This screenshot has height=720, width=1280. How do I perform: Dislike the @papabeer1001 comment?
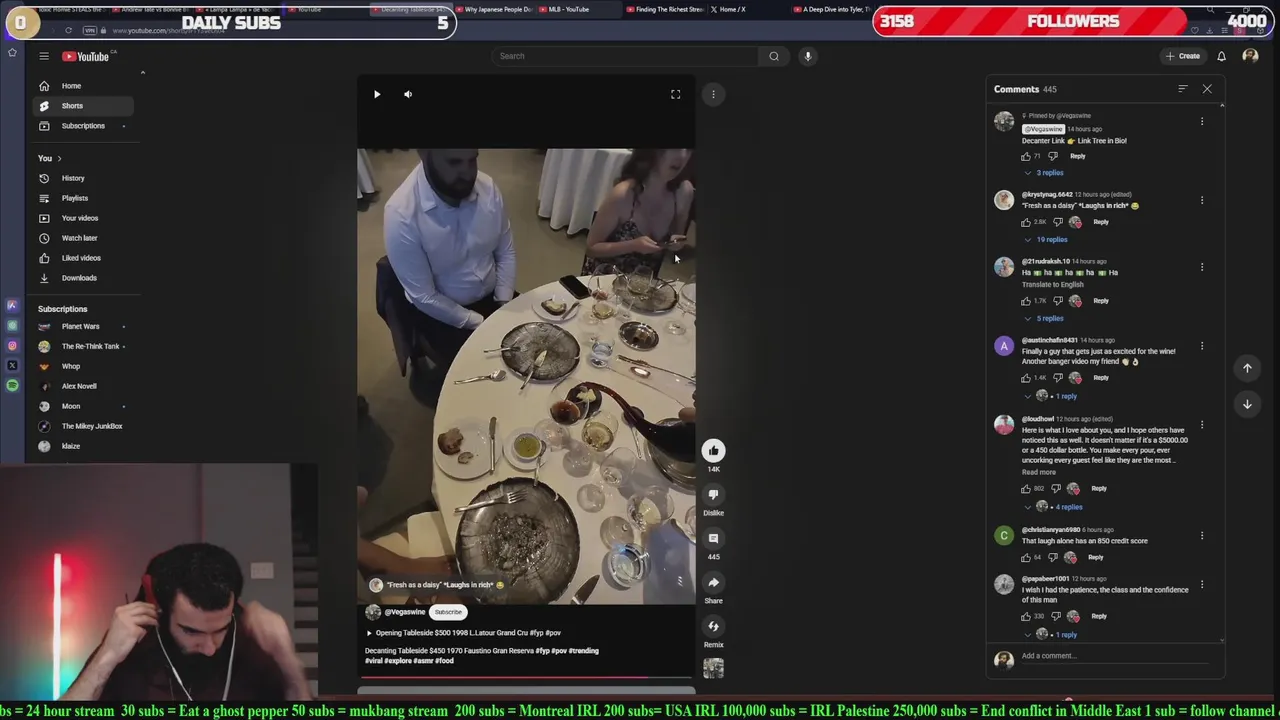pyautogui.click(x=1056, y=617)
